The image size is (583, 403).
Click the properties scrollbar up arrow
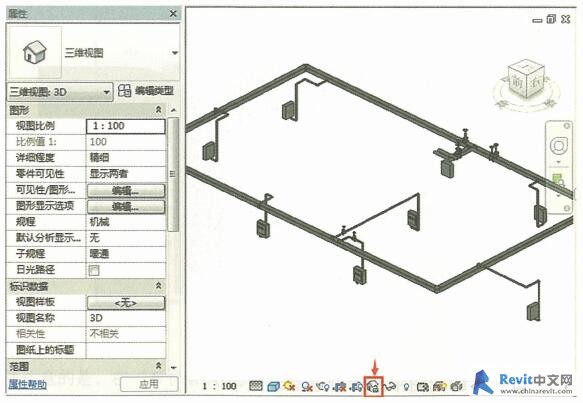[173, 110]
